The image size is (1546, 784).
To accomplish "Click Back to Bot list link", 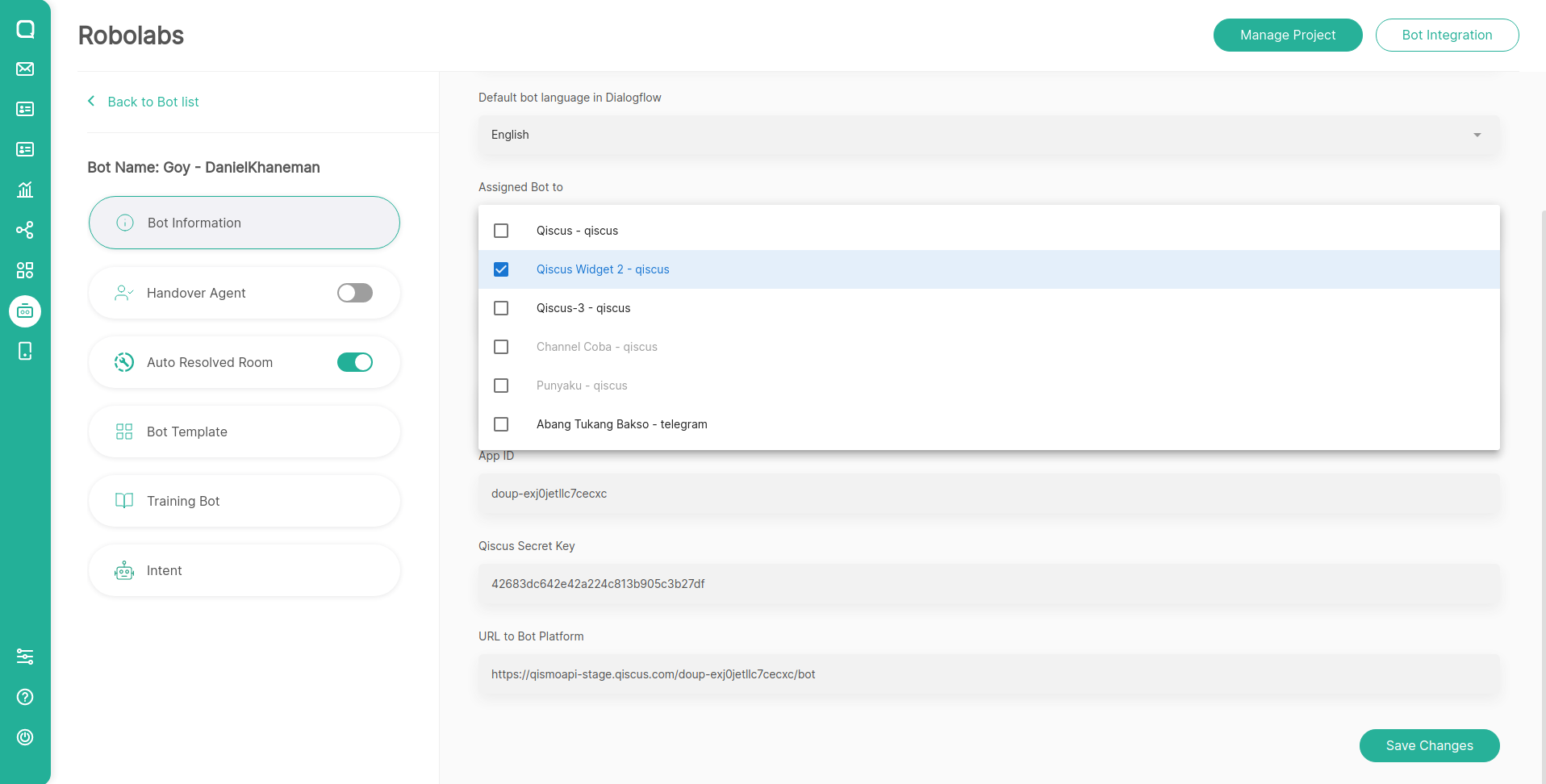I will (153, 102).
